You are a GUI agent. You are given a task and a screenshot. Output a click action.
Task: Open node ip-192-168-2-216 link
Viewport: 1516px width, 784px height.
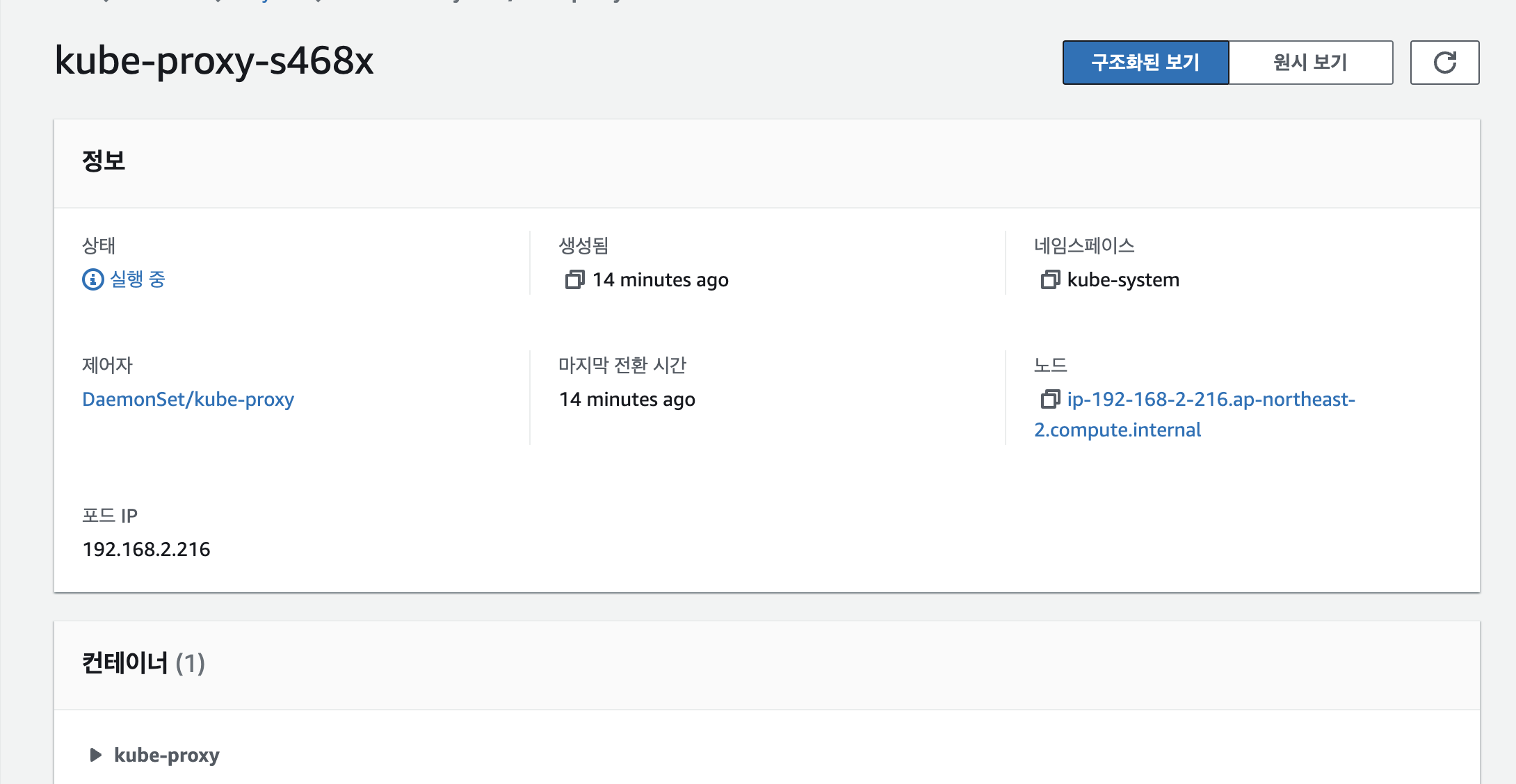[x=1210, y=400]
